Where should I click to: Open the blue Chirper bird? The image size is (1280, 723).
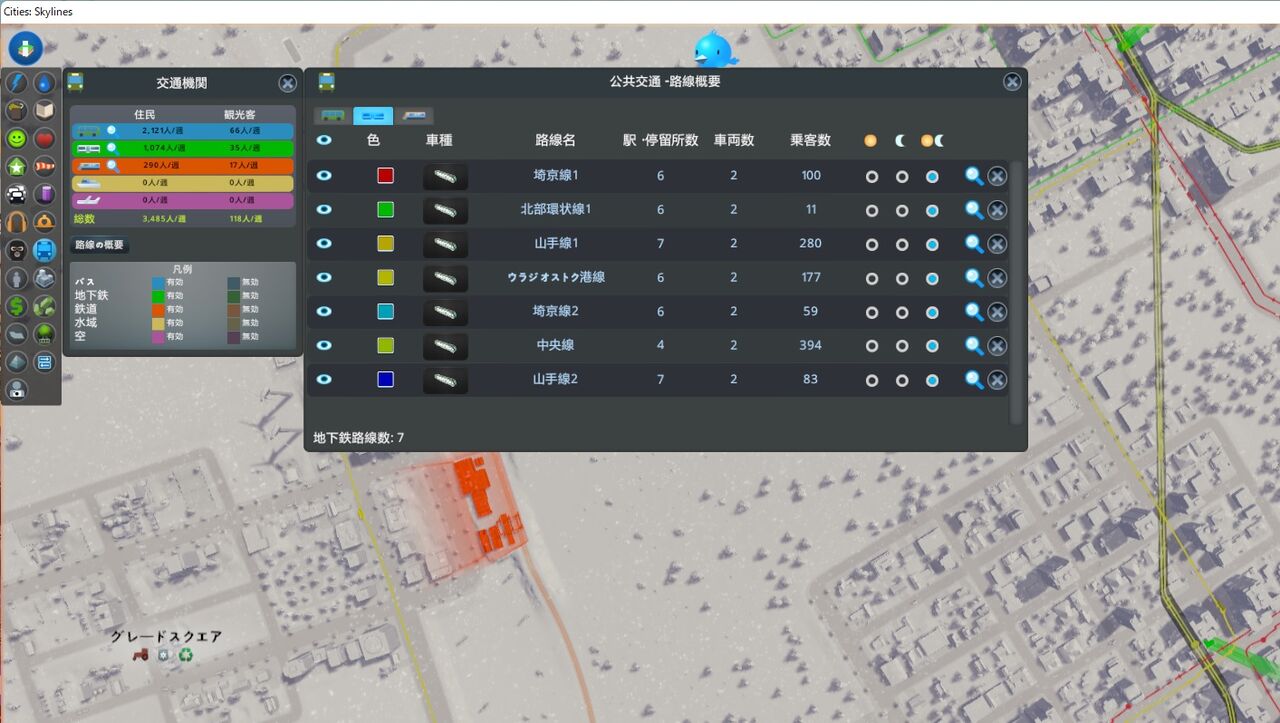(x=715, y=47)
